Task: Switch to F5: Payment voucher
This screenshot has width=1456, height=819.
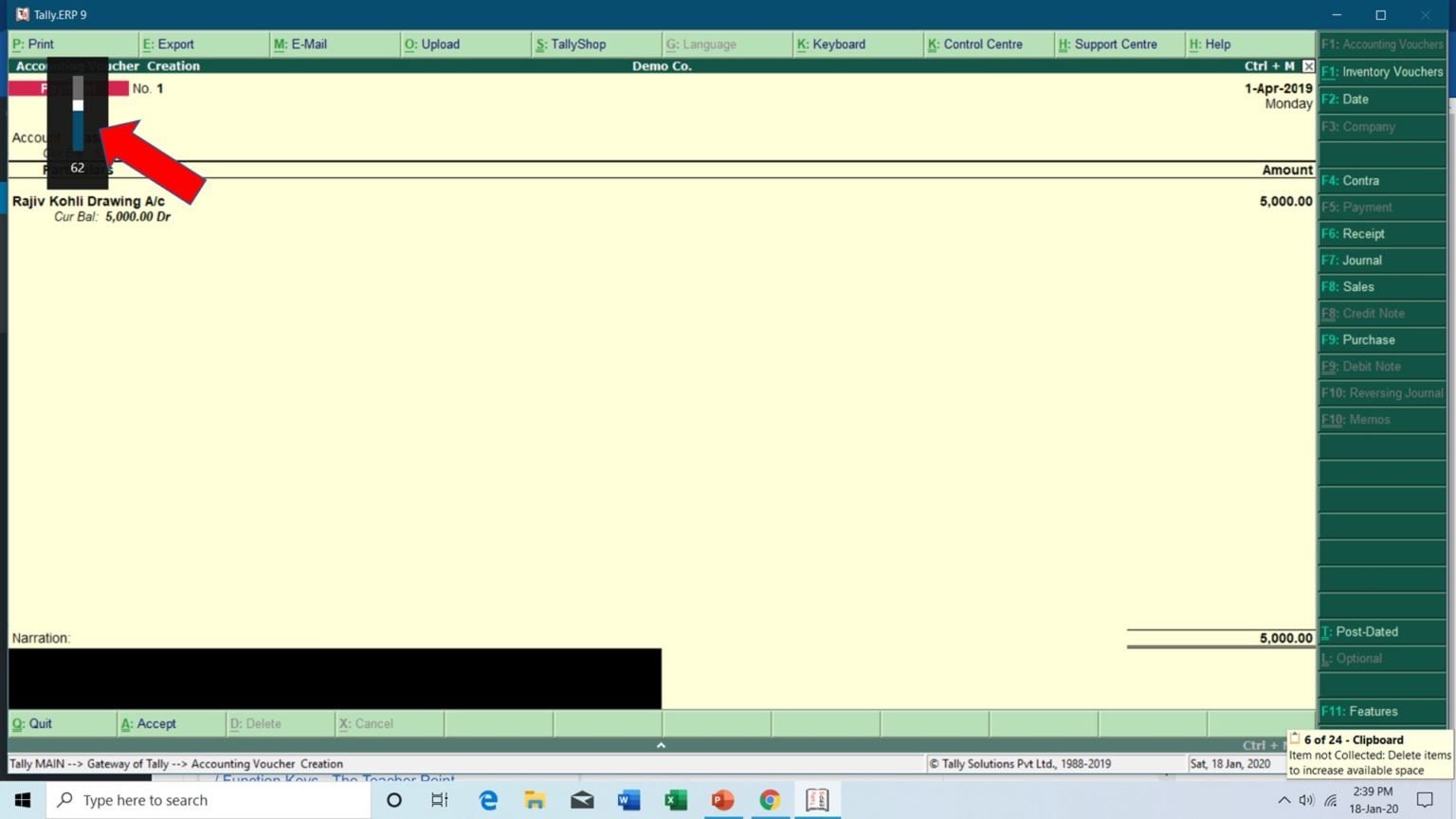Action: coord(1382,207)
